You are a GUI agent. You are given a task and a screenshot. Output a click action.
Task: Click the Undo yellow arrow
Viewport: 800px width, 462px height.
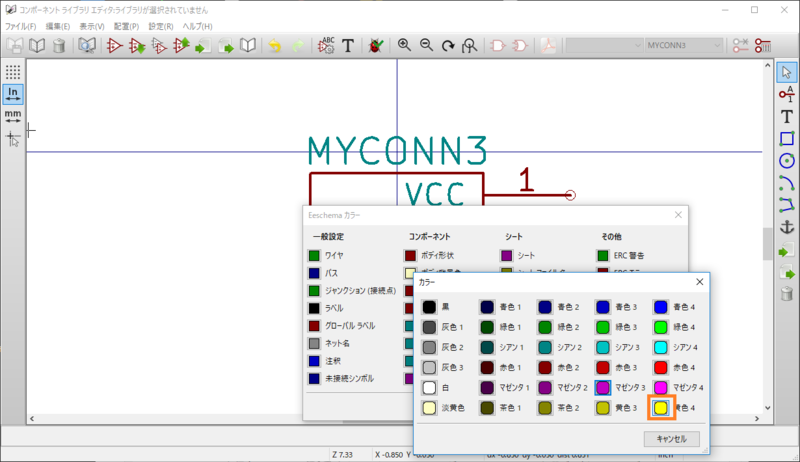click(274, 45)
